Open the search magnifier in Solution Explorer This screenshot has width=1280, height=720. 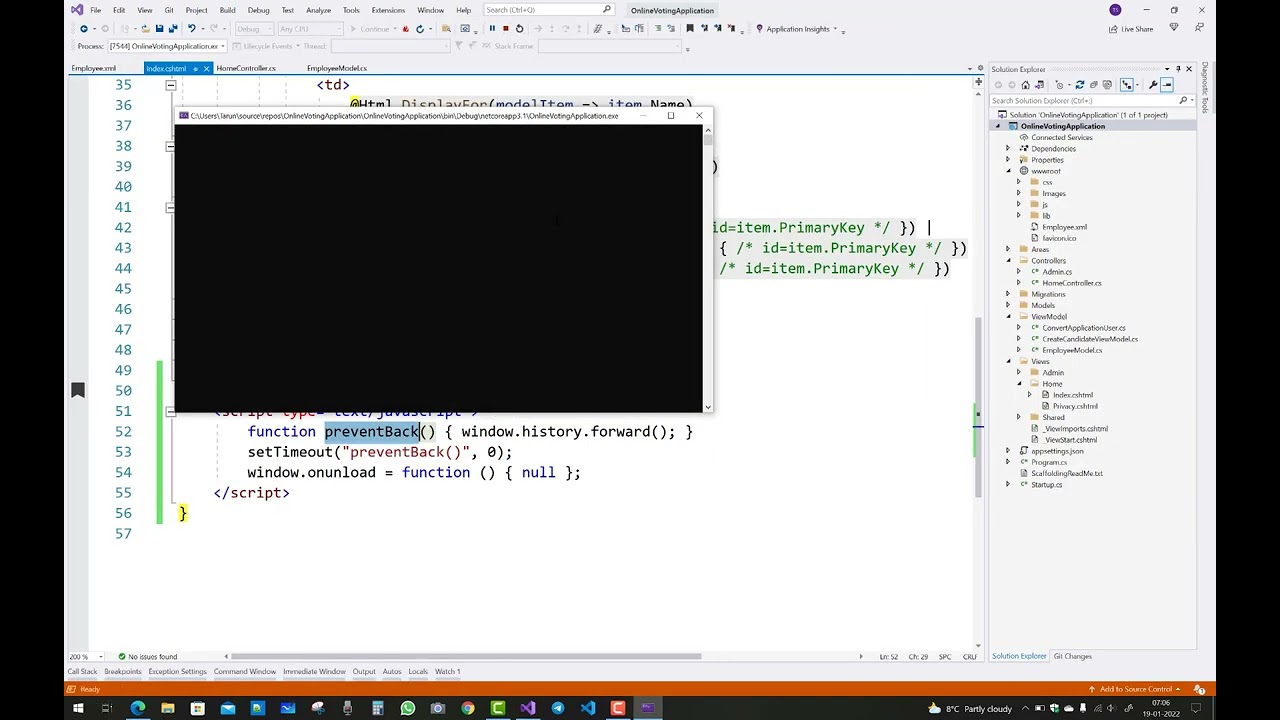tap(1183, 100)
